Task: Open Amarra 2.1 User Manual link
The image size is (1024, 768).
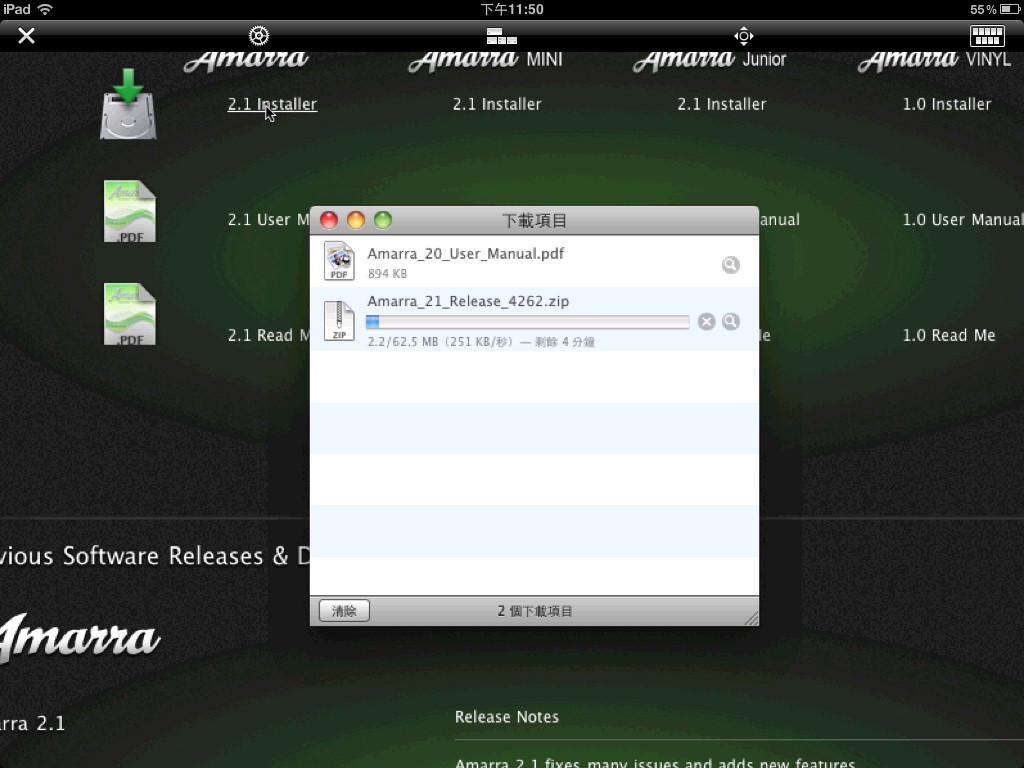Action: (268, 219)
